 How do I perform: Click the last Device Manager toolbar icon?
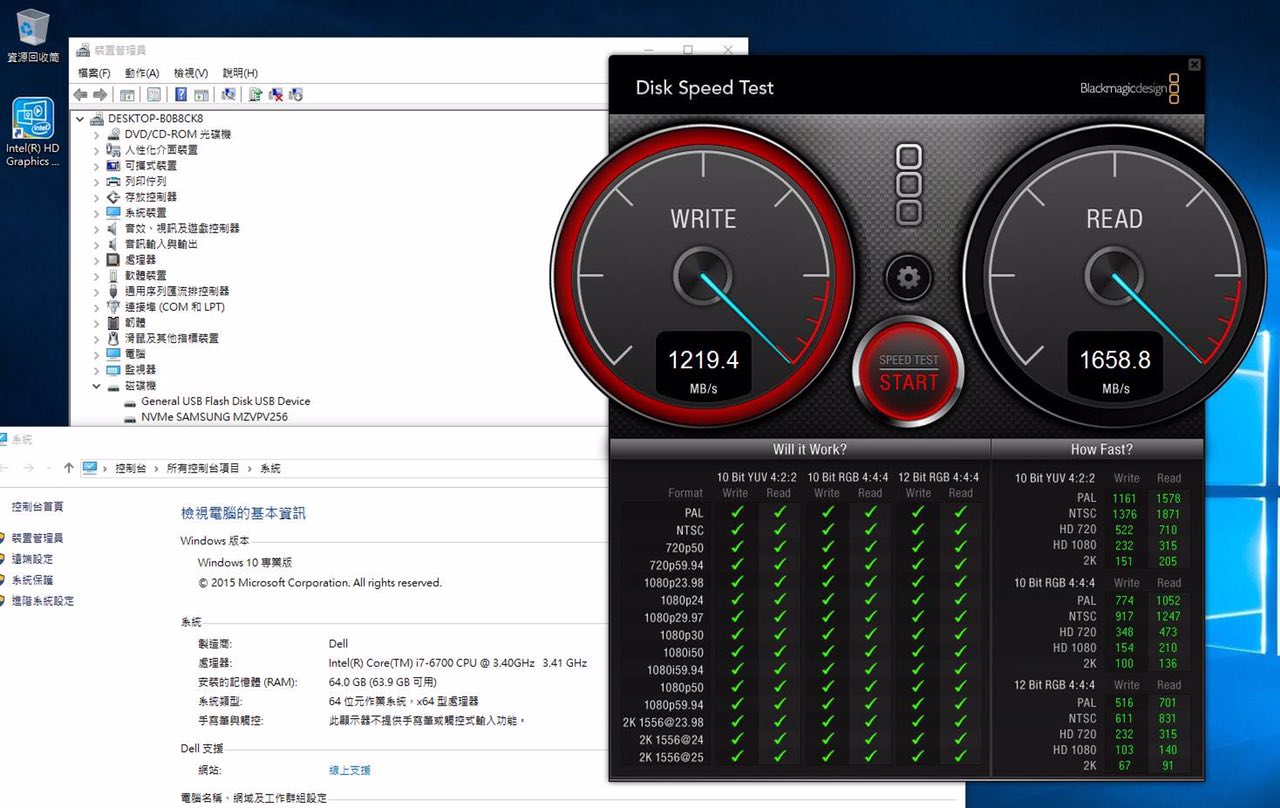tap(296, 95)
